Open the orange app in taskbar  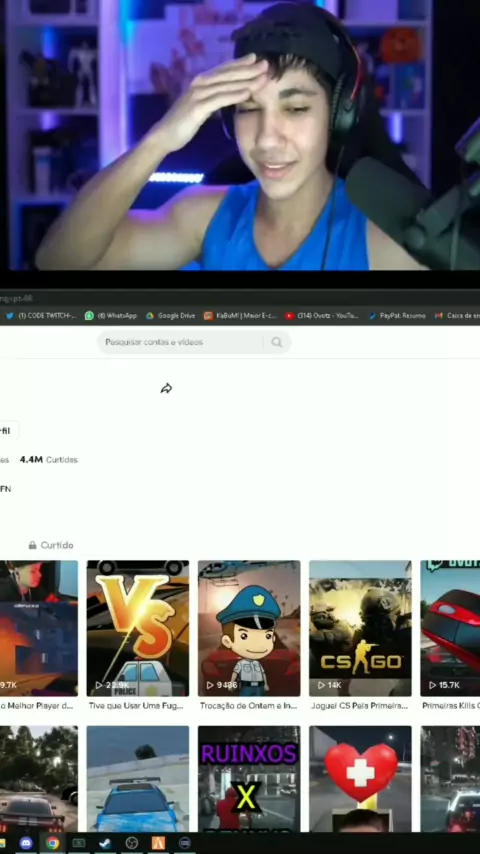(x=158, y=843)
